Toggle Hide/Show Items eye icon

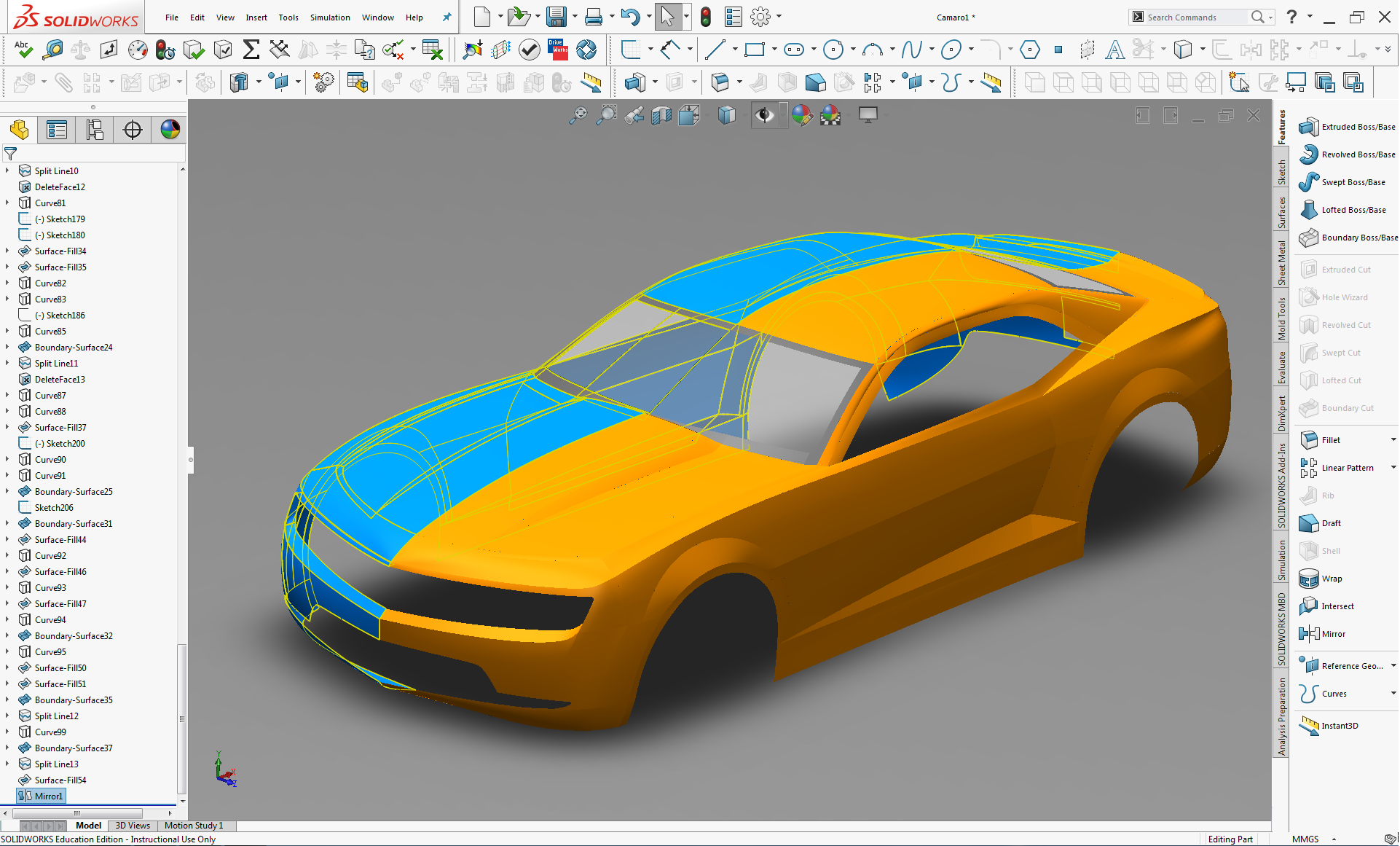click(764, 115)
